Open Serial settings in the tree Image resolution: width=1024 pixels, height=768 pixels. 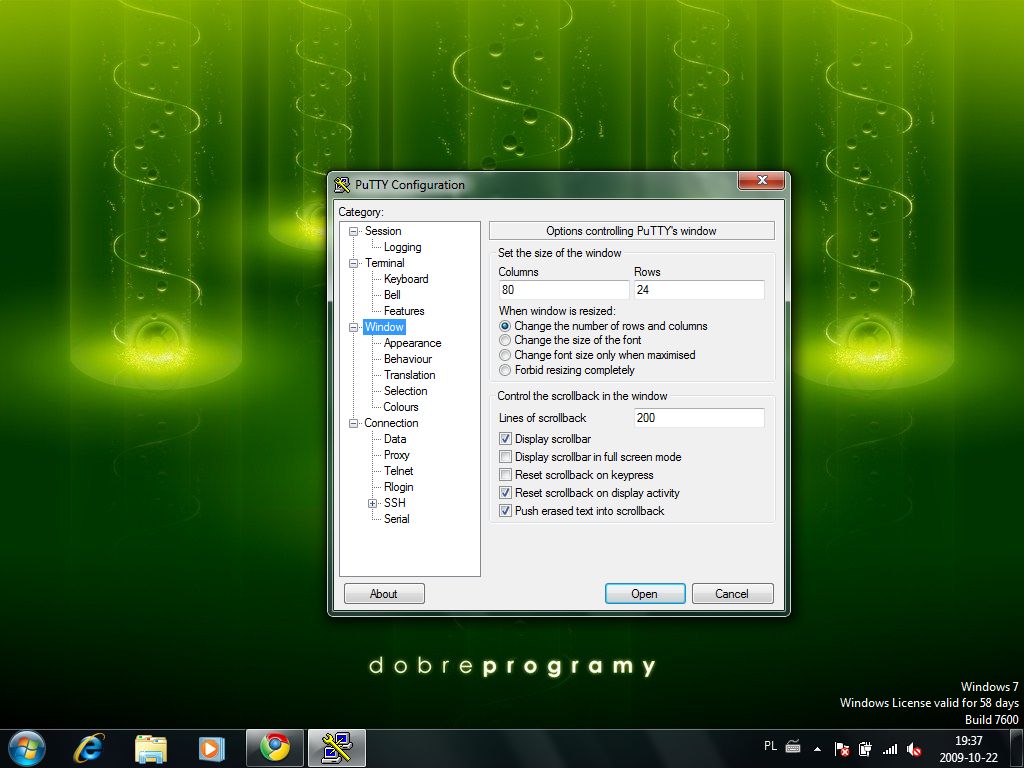396,519
